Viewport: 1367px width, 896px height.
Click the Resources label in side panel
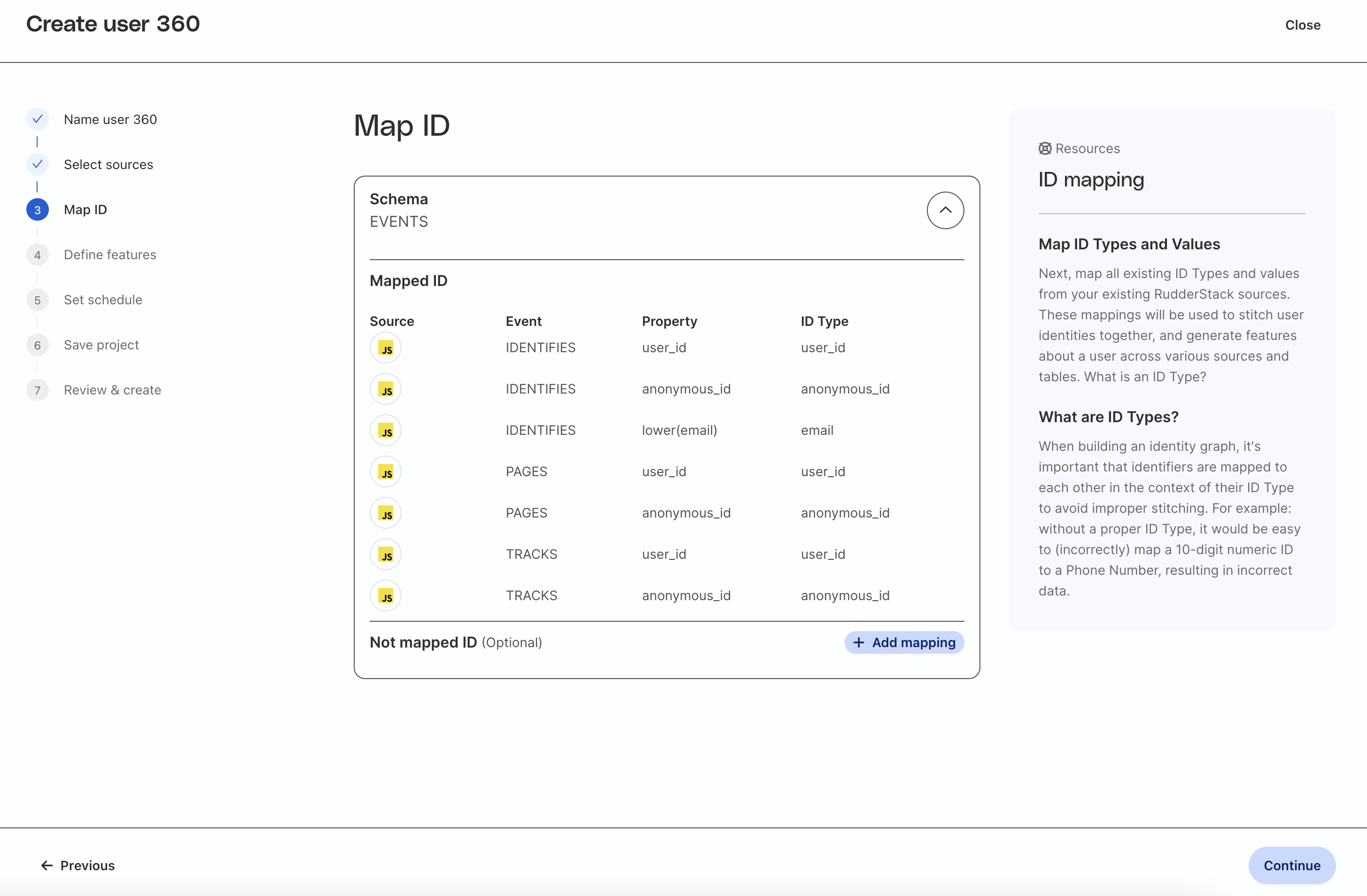pyautogui.click(x=1088, y=149)
